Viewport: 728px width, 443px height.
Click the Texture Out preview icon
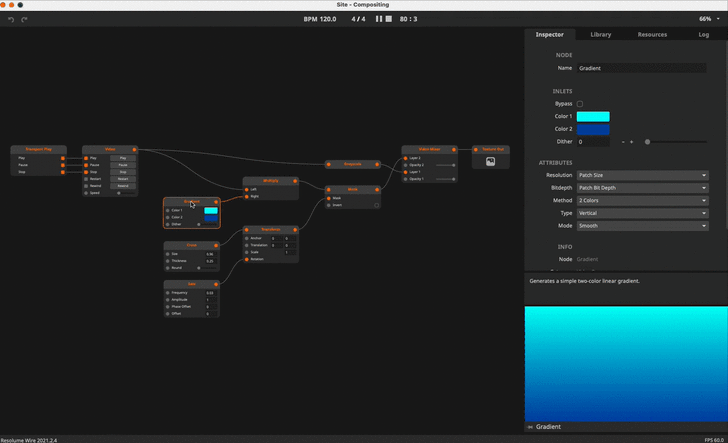click(490, 161)
